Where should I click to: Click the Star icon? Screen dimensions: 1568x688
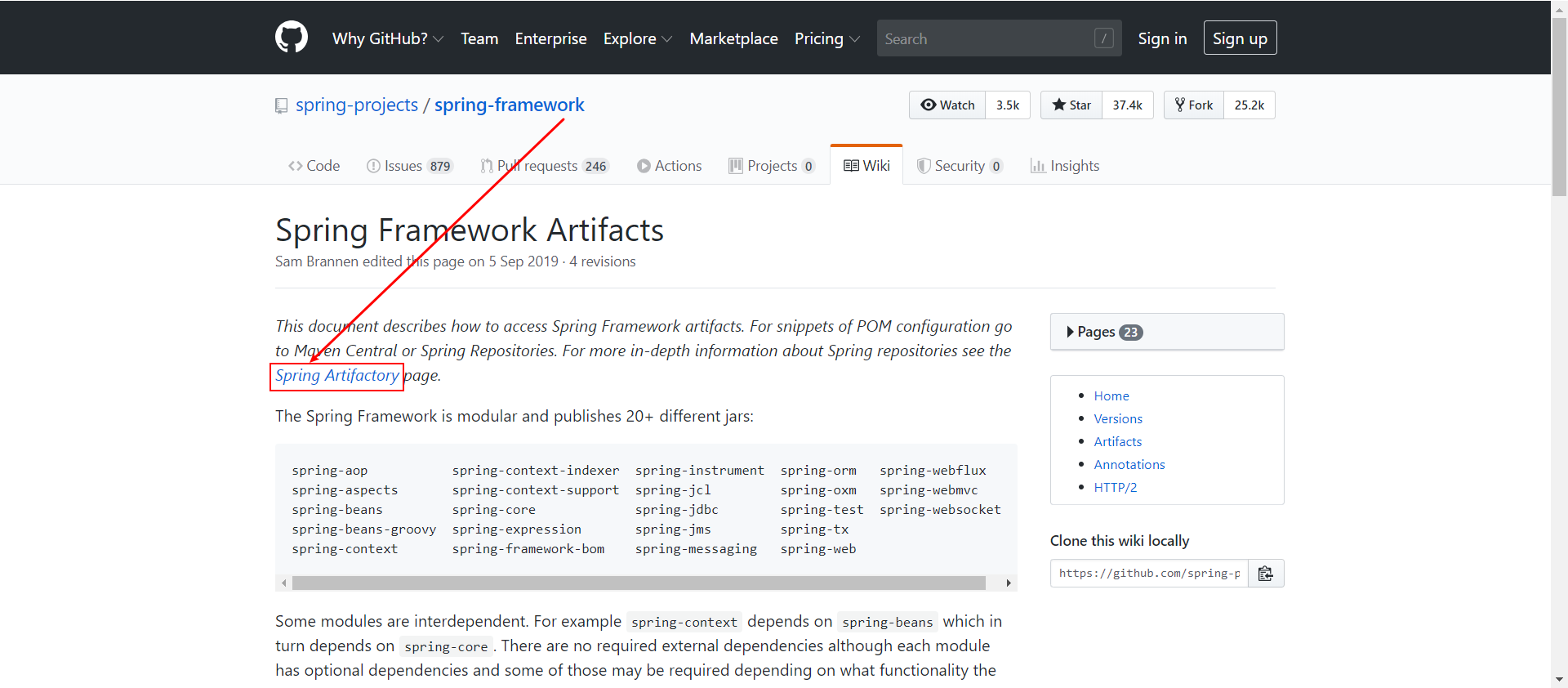pyautogui.click(x=1059, y=105)
